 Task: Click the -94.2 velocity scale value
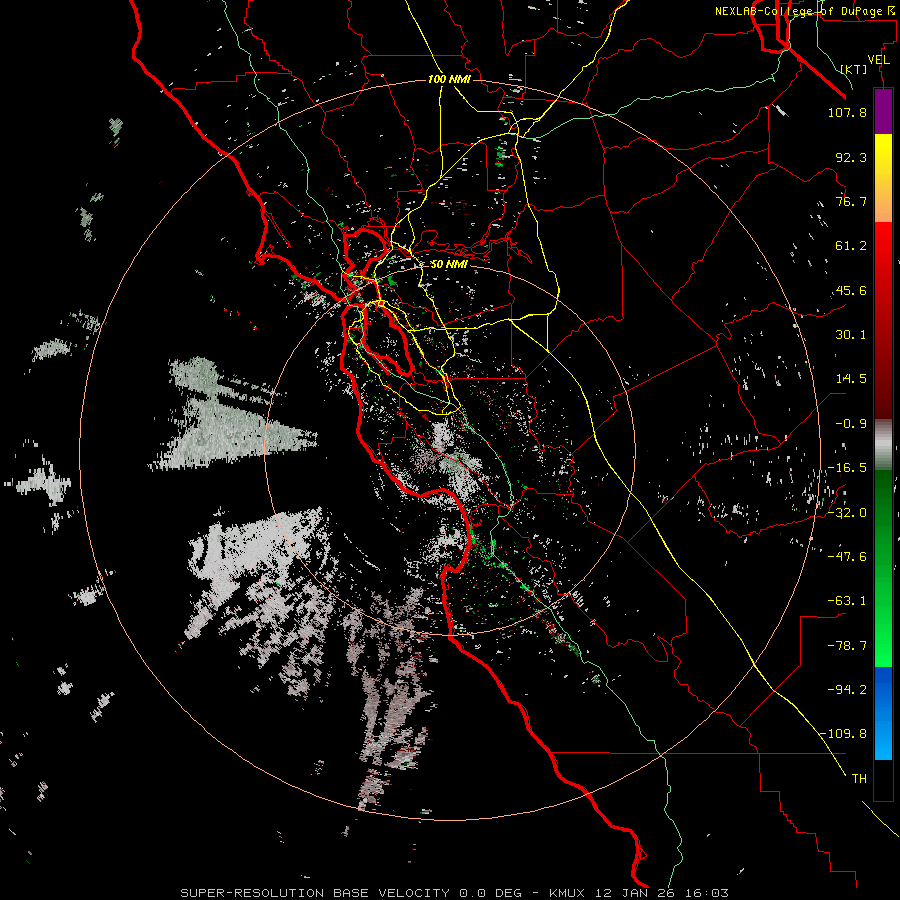(847, 689)
